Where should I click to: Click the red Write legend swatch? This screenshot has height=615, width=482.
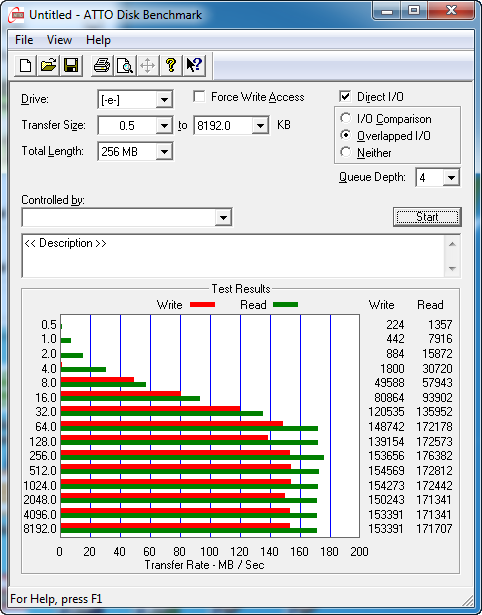(202, 304)
